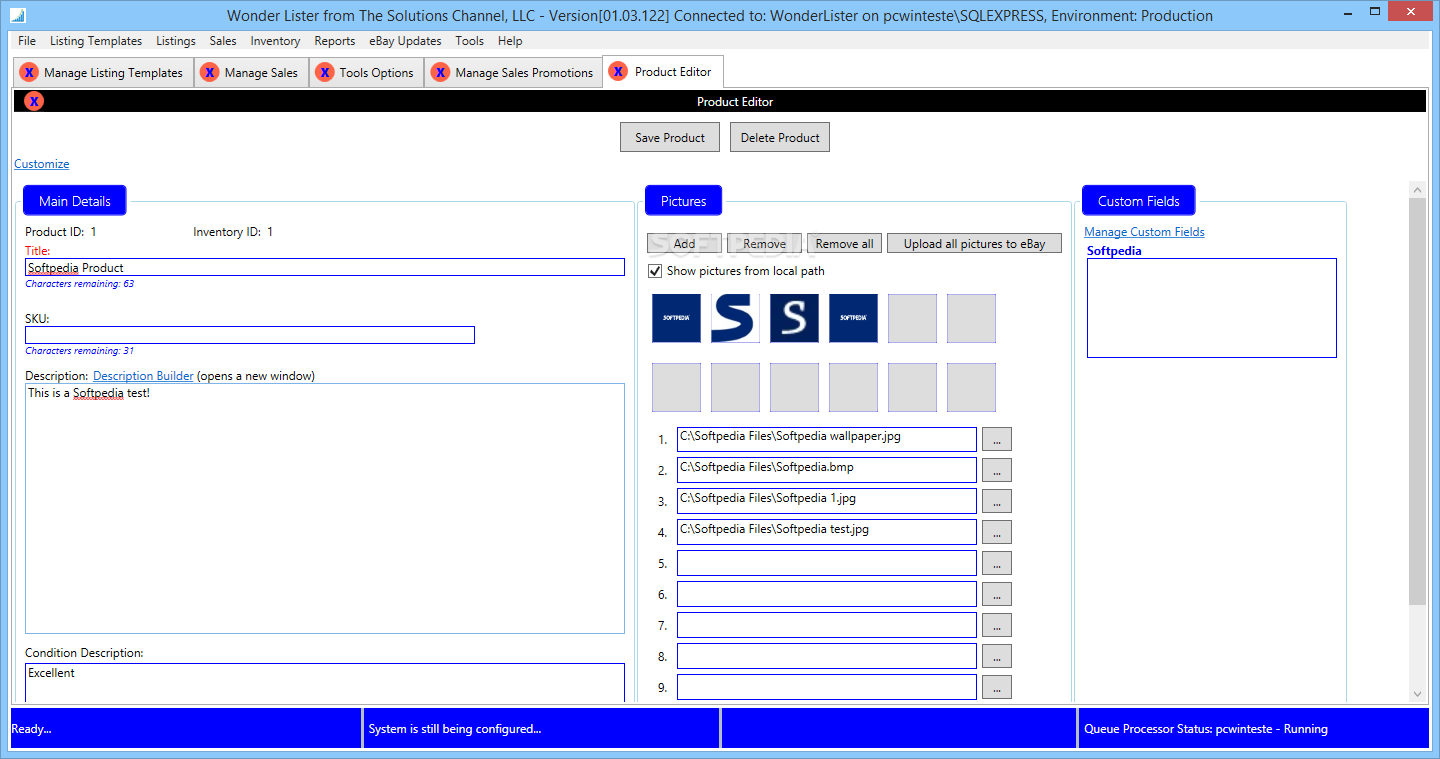The width and height of the screenshot is (1440, 759).
Task: Click the 'Ready...' status bar text
Action: pyautogui.click(x=31, y=729)
